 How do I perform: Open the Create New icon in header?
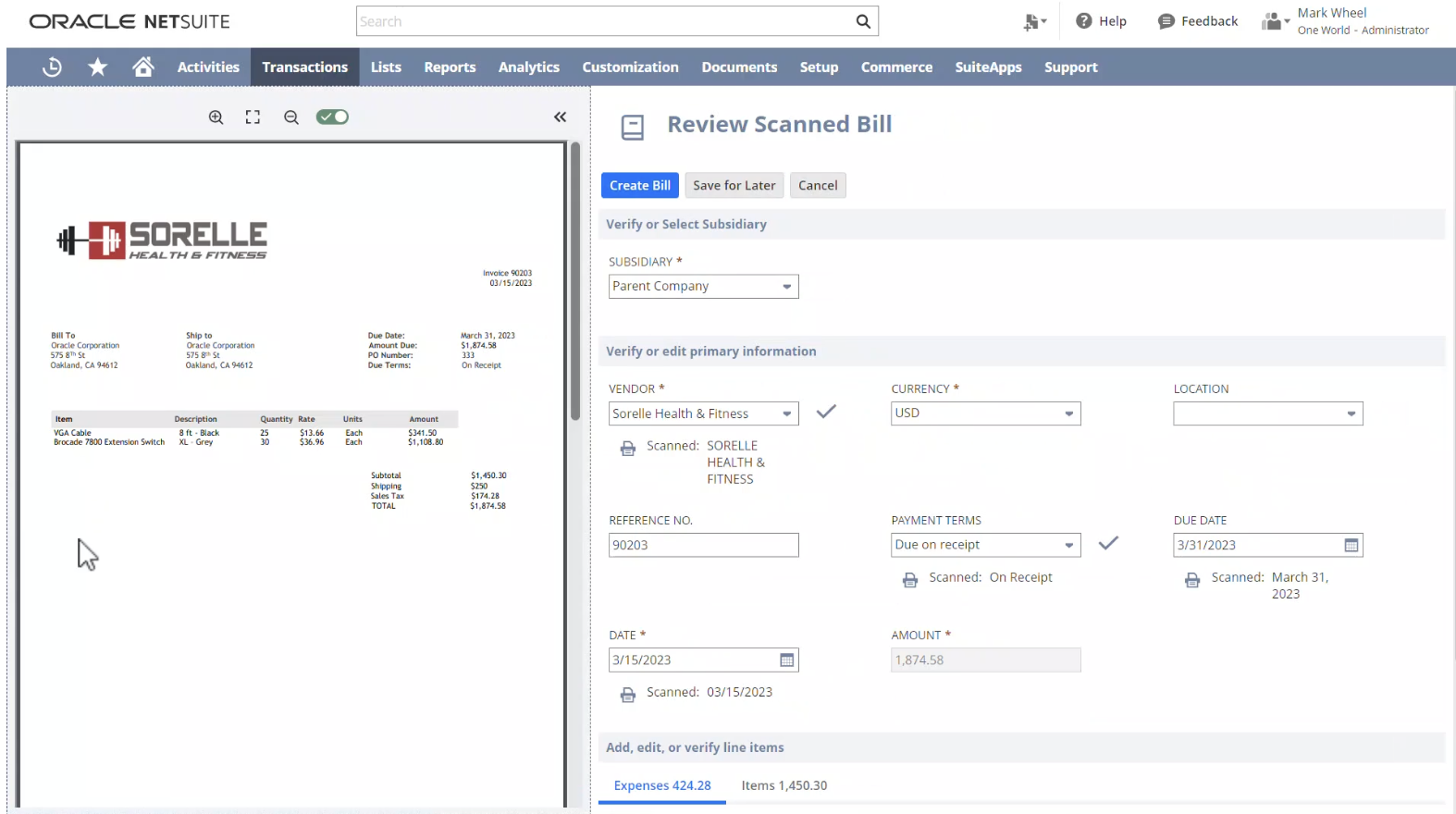1034,21
